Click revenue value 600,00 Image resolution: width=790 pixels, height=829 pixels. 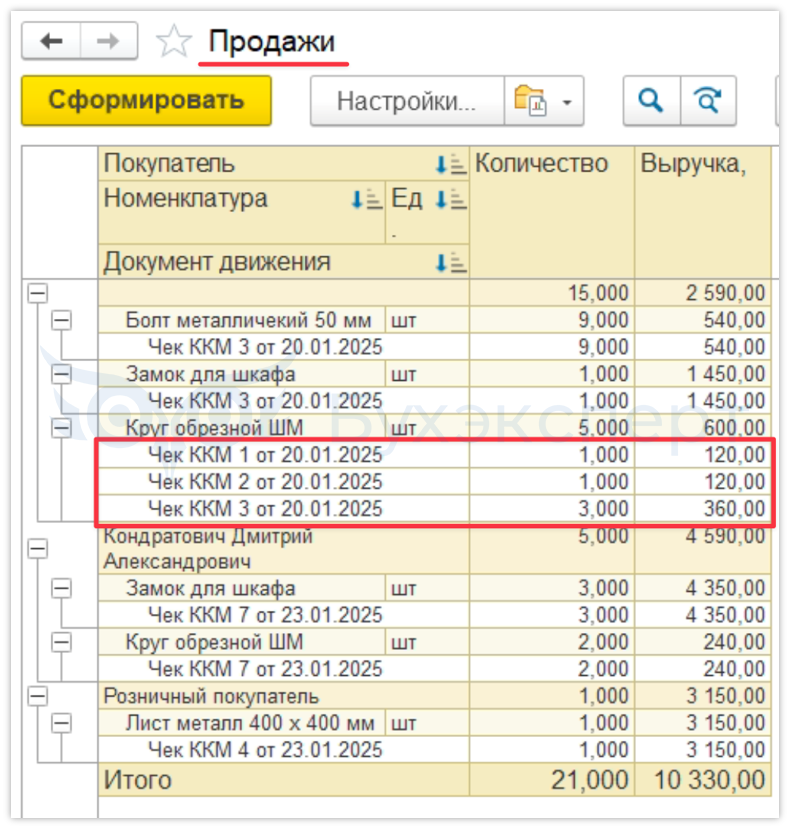coord(734,428)
